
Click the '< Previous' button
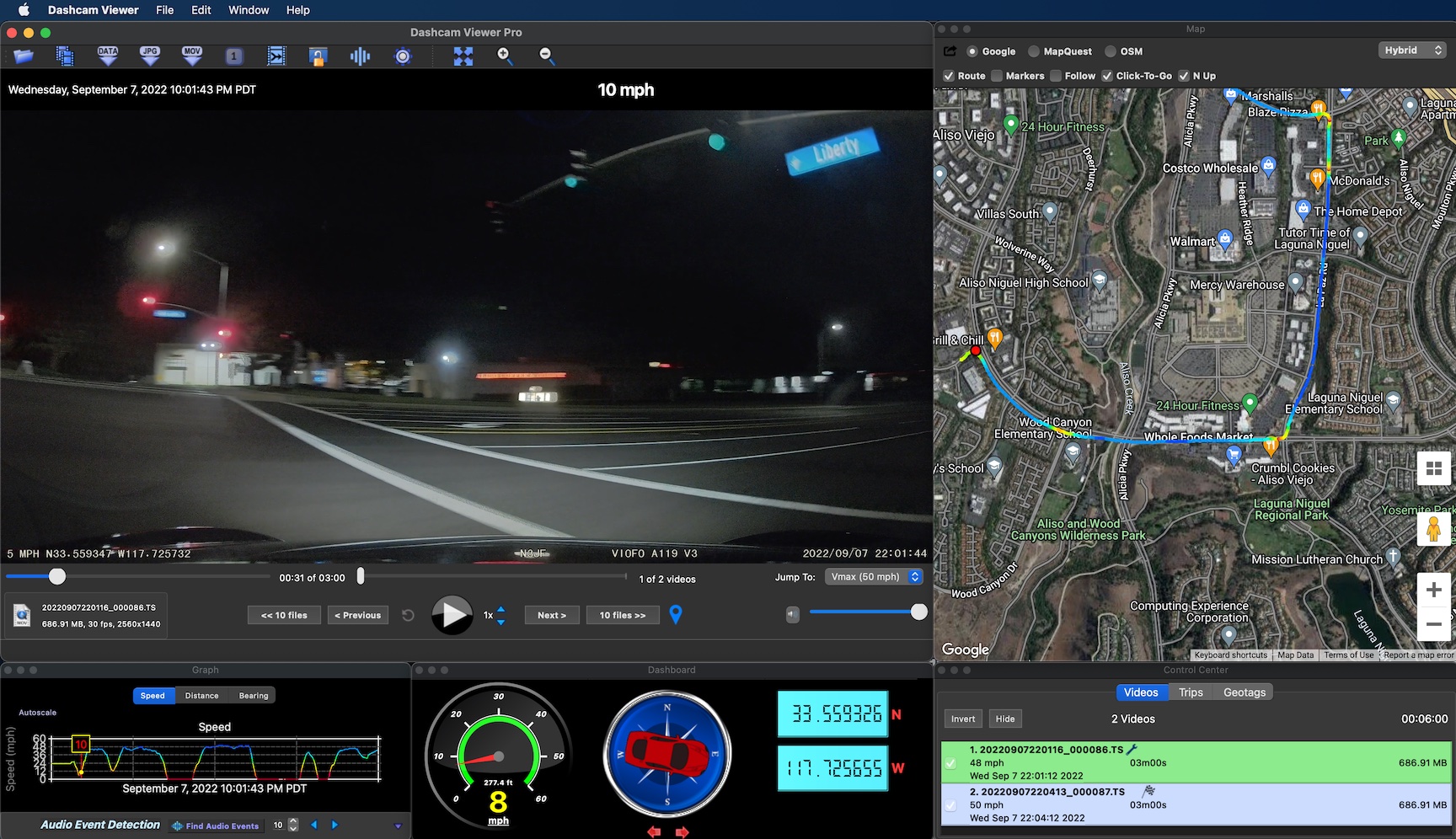click(358, 616)
